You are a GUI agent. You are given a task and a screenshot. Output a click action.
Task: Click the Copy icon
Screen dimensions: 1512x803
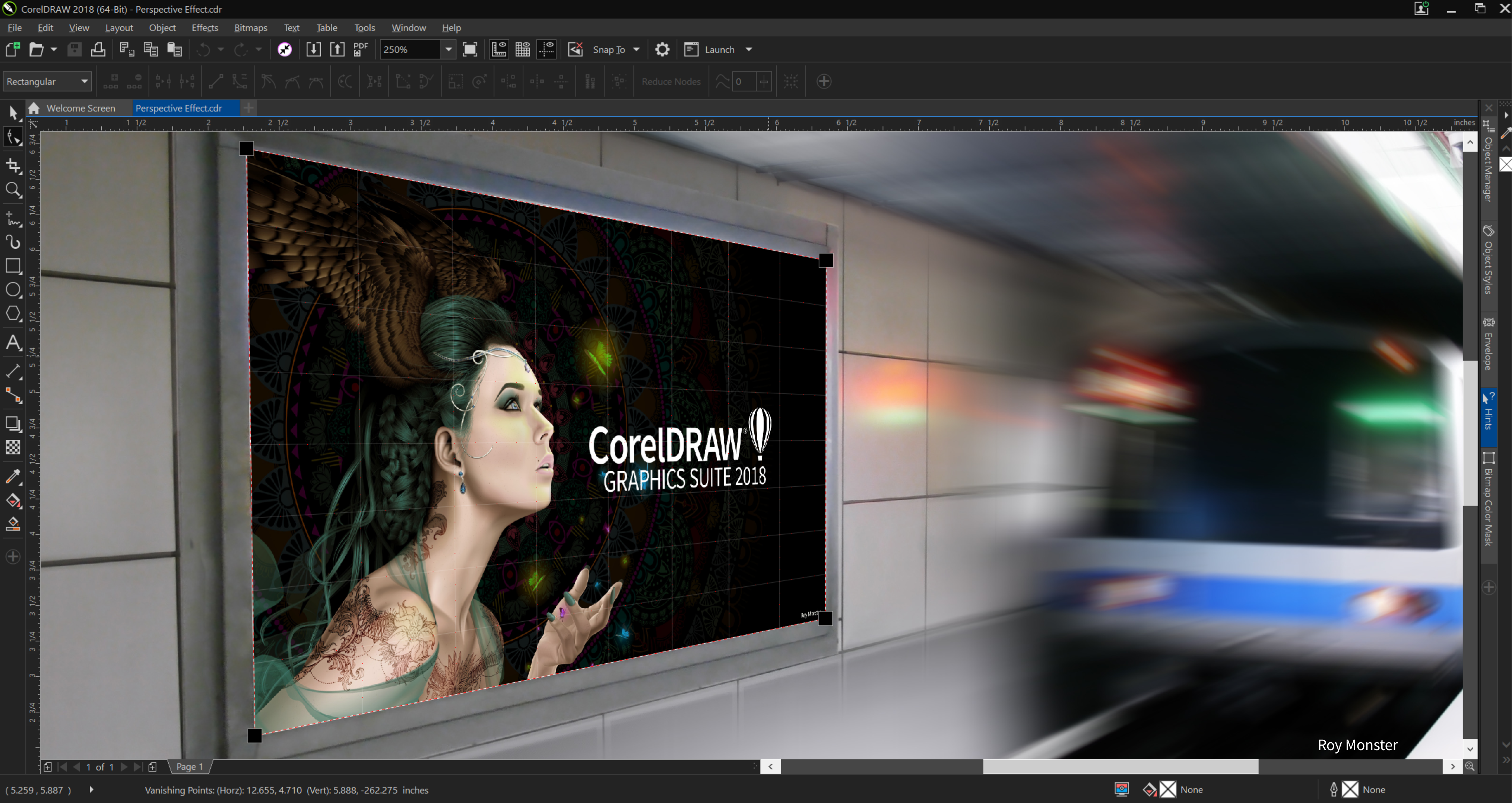(x=151, y=49)
